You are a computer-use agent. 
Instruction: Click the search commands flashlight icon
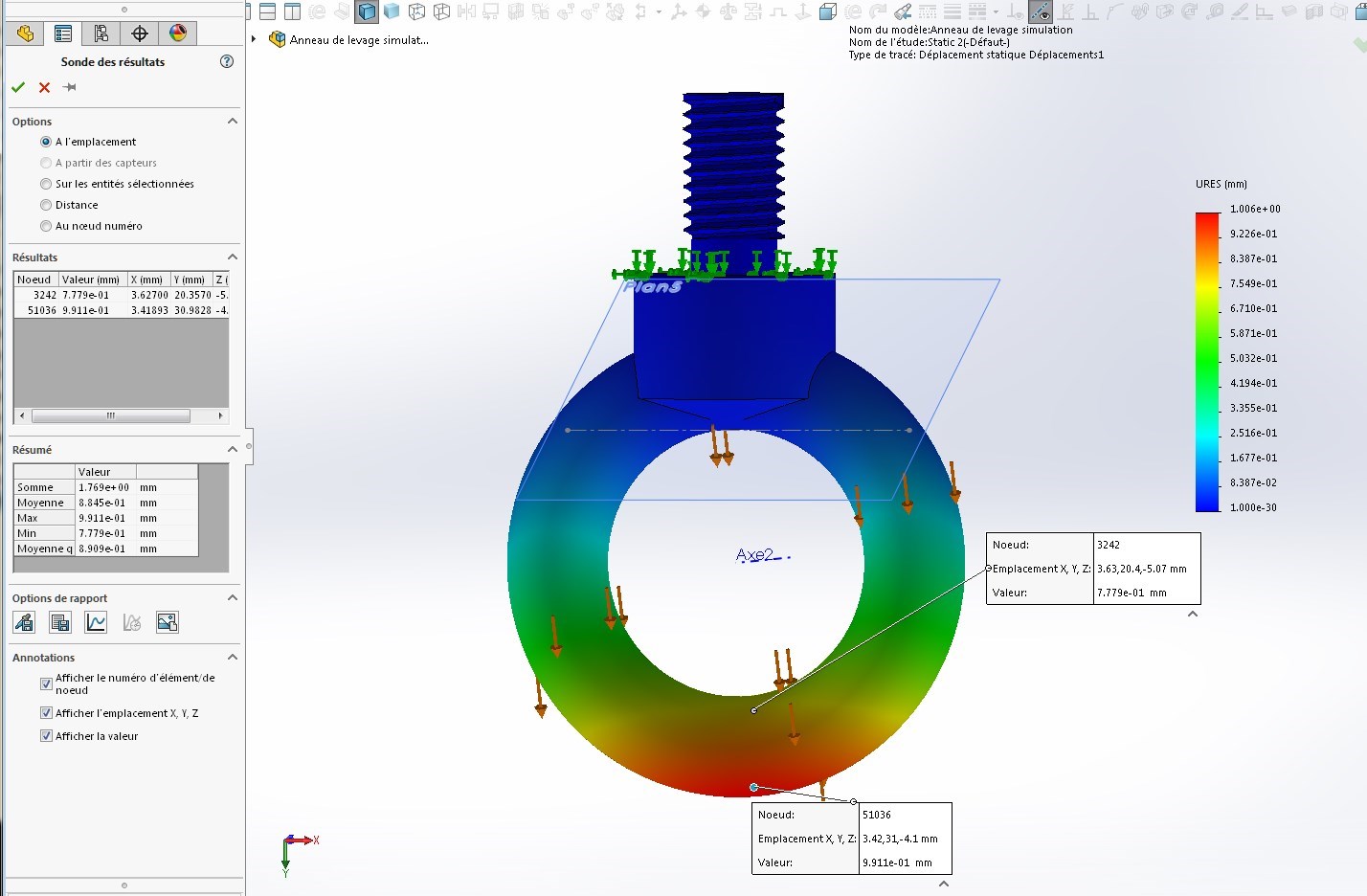tap(903, 12)
